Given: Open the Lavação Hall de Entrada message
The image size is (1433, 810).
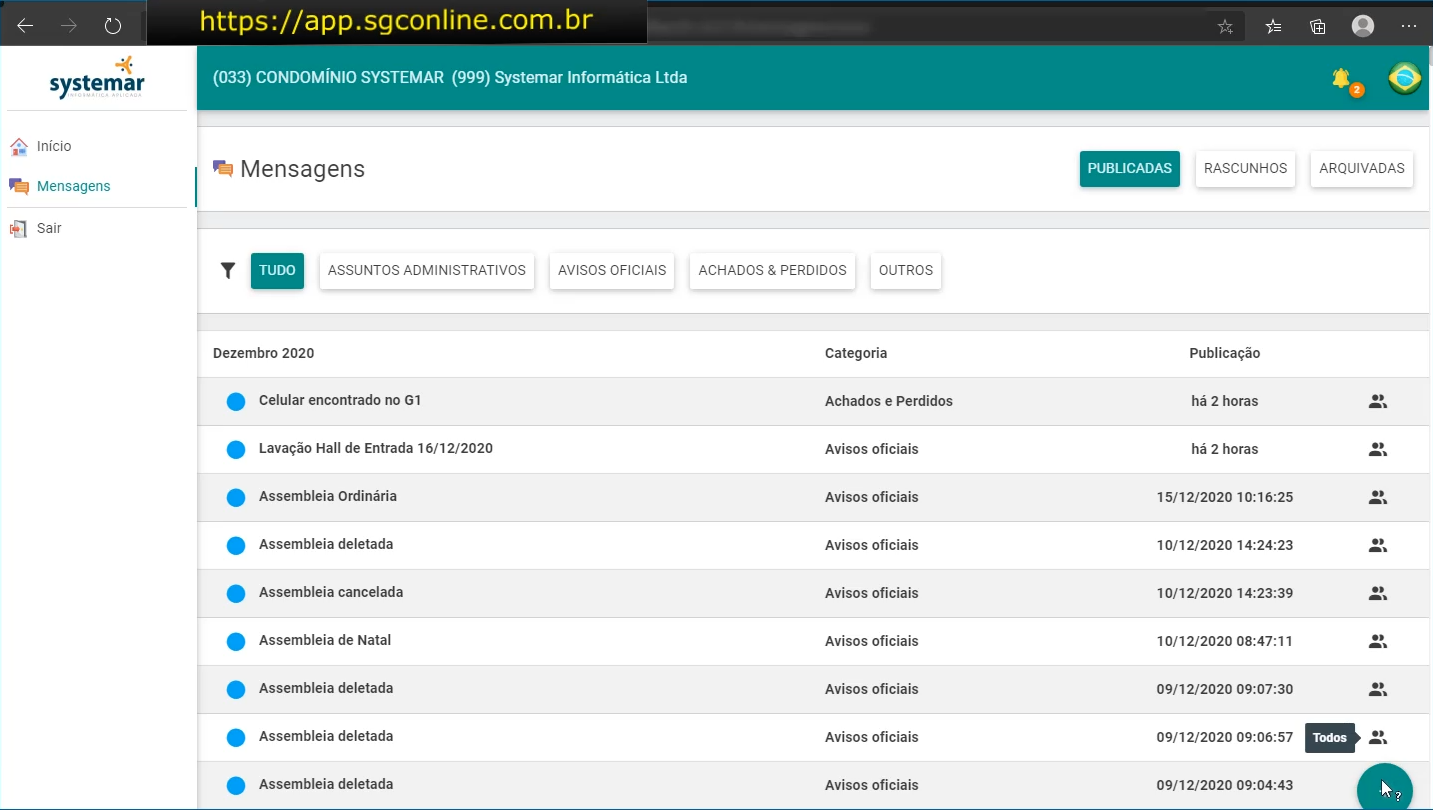Looking at the screenshot, I should pyautogui.click(x=376, y=449).
